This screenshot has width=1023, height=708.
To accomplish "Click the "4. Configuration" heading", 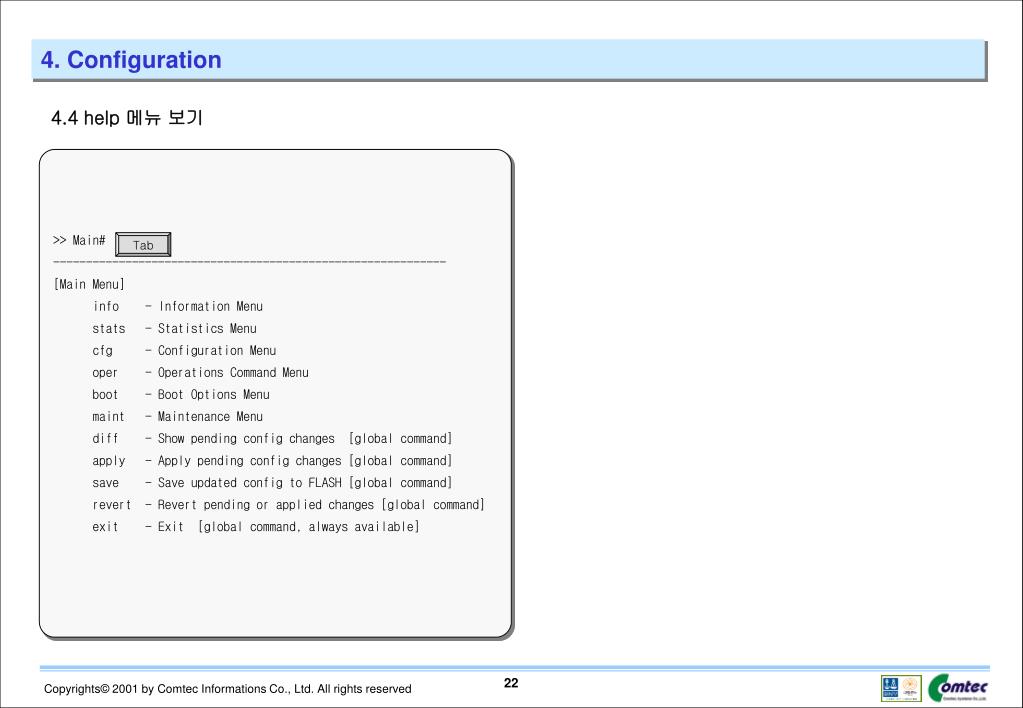I will pos(131,60).
